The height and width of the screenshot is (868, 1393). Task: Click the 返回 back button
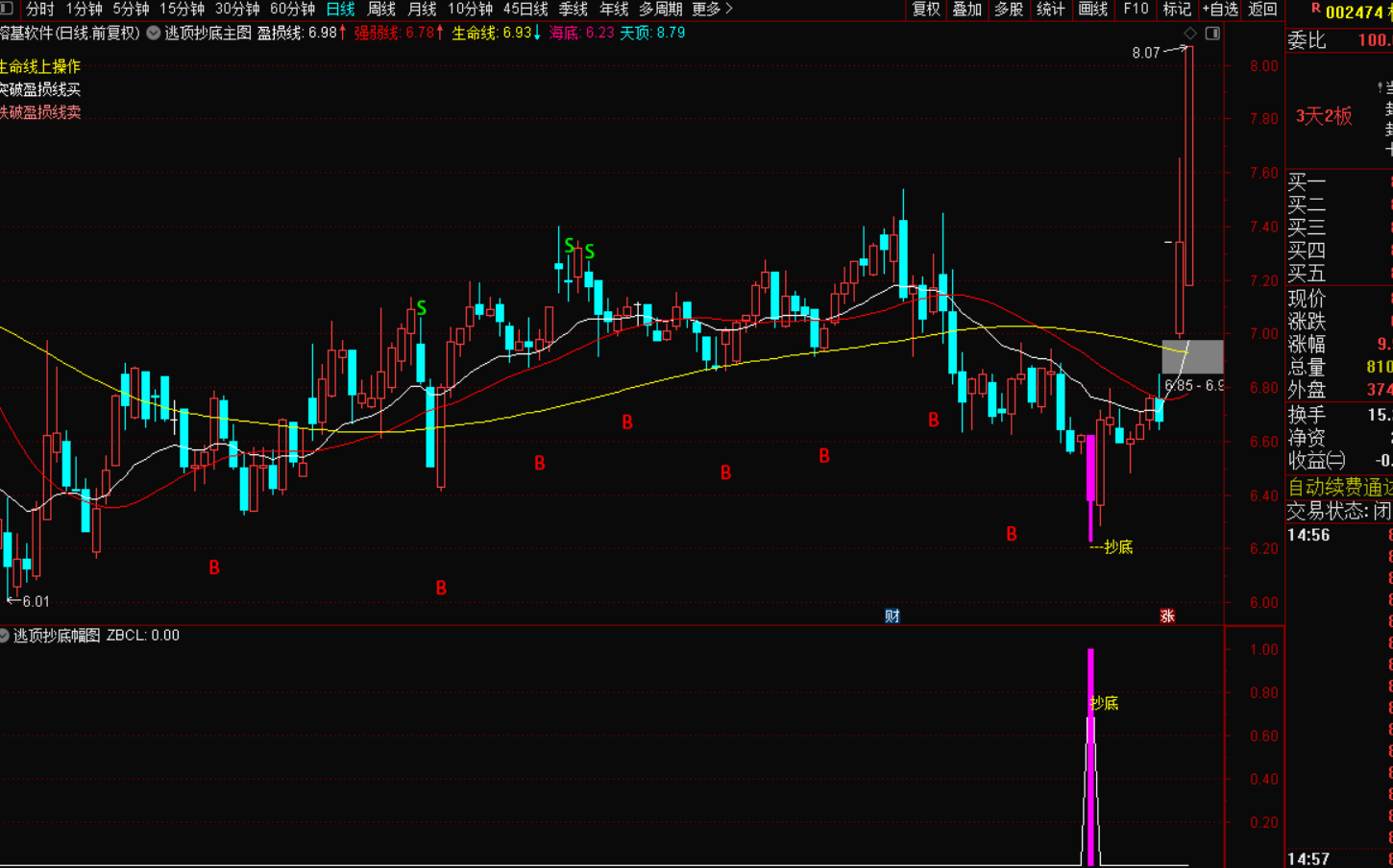point(1262,10)
